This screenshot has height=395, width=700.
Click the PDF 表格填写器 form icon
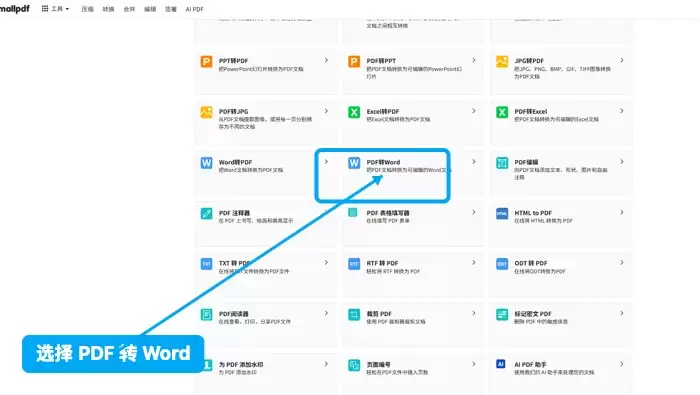[x=353, y=212]
